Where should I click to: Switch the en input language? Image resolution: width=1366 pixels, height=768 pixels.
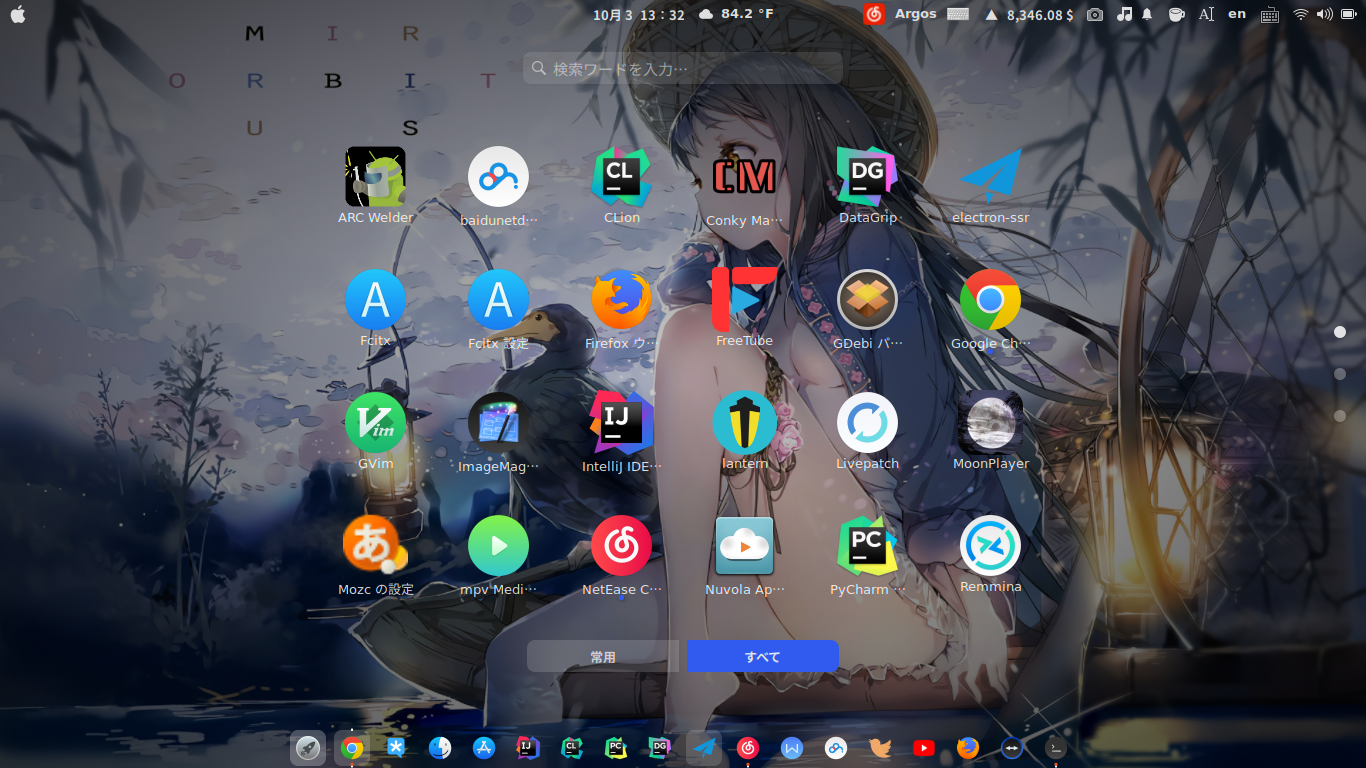1237,14
